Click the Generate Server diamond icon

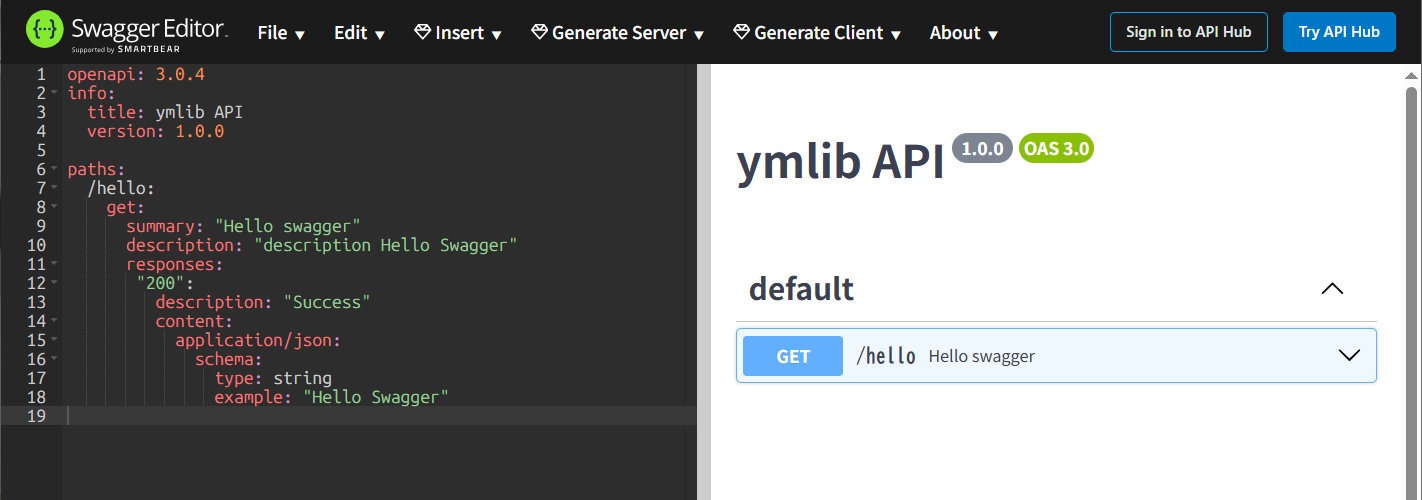tap(540, 33)
